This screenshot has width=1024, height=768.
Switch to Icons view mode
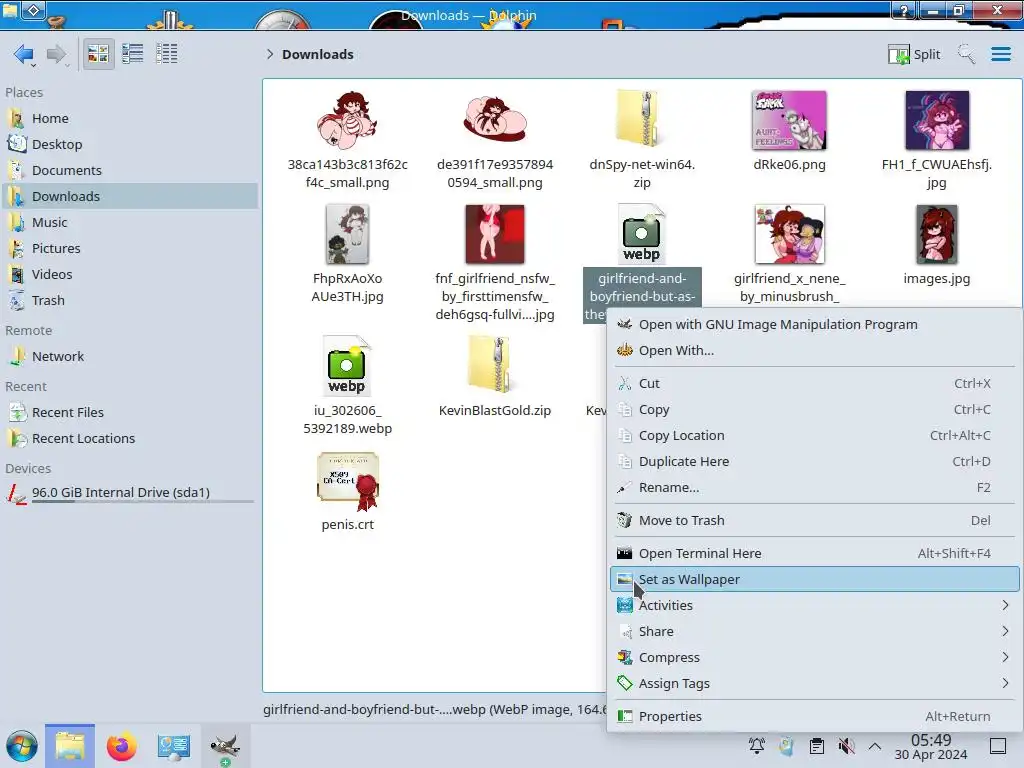pos(98,54)
